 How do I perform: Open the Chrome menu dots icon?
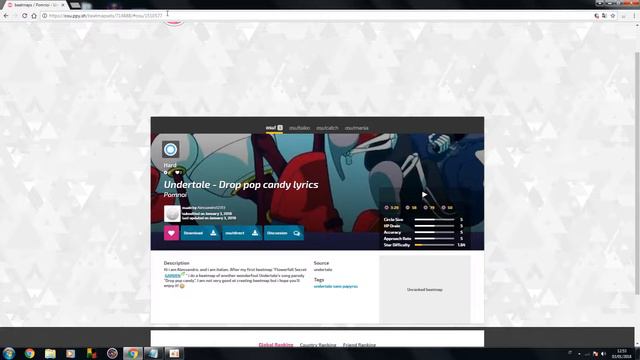tap(635, 16)
